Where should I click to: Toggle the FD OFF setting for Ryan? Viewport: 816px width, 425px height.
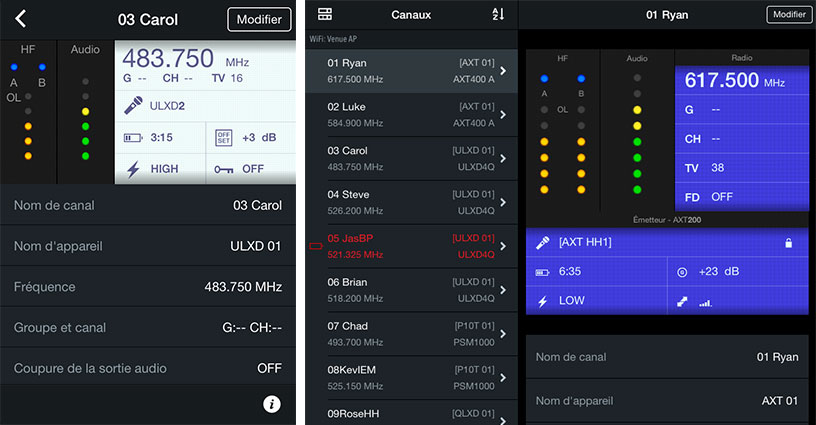(x=722, y=197)
